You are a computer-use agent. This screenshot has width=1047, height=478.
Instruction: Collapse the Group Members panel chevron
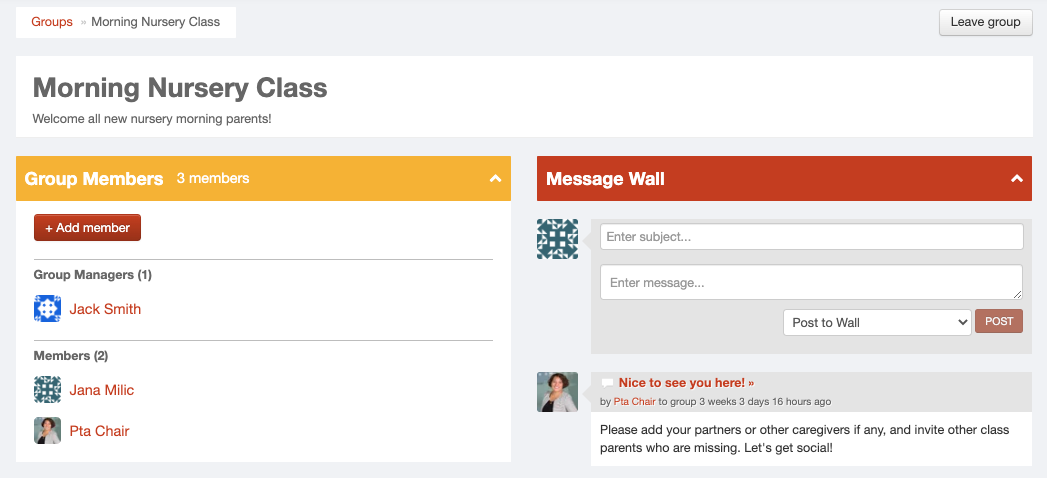coord(495,178)
